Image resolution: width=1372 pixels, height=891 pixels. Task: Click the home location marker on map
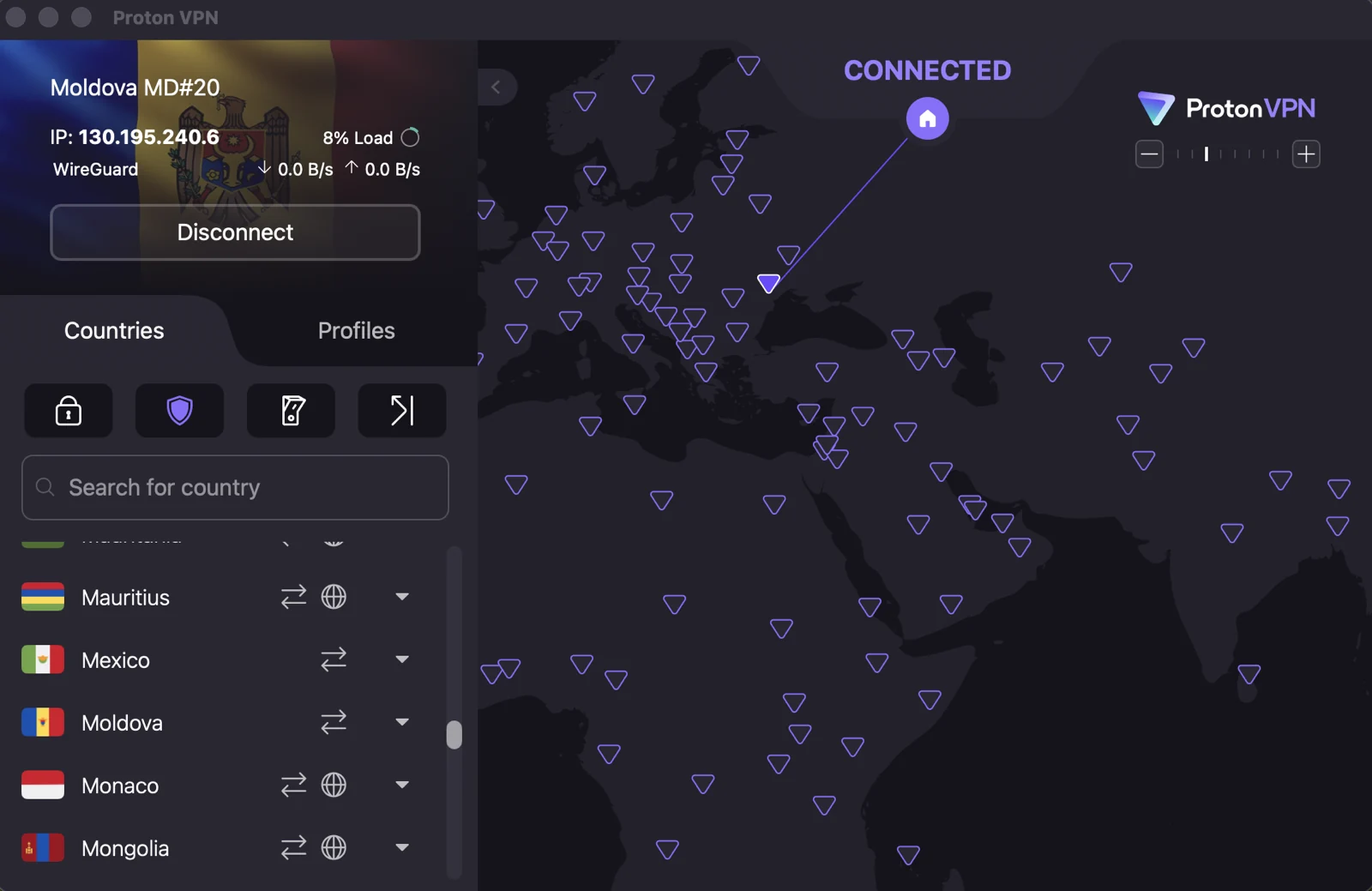(928, 118)
